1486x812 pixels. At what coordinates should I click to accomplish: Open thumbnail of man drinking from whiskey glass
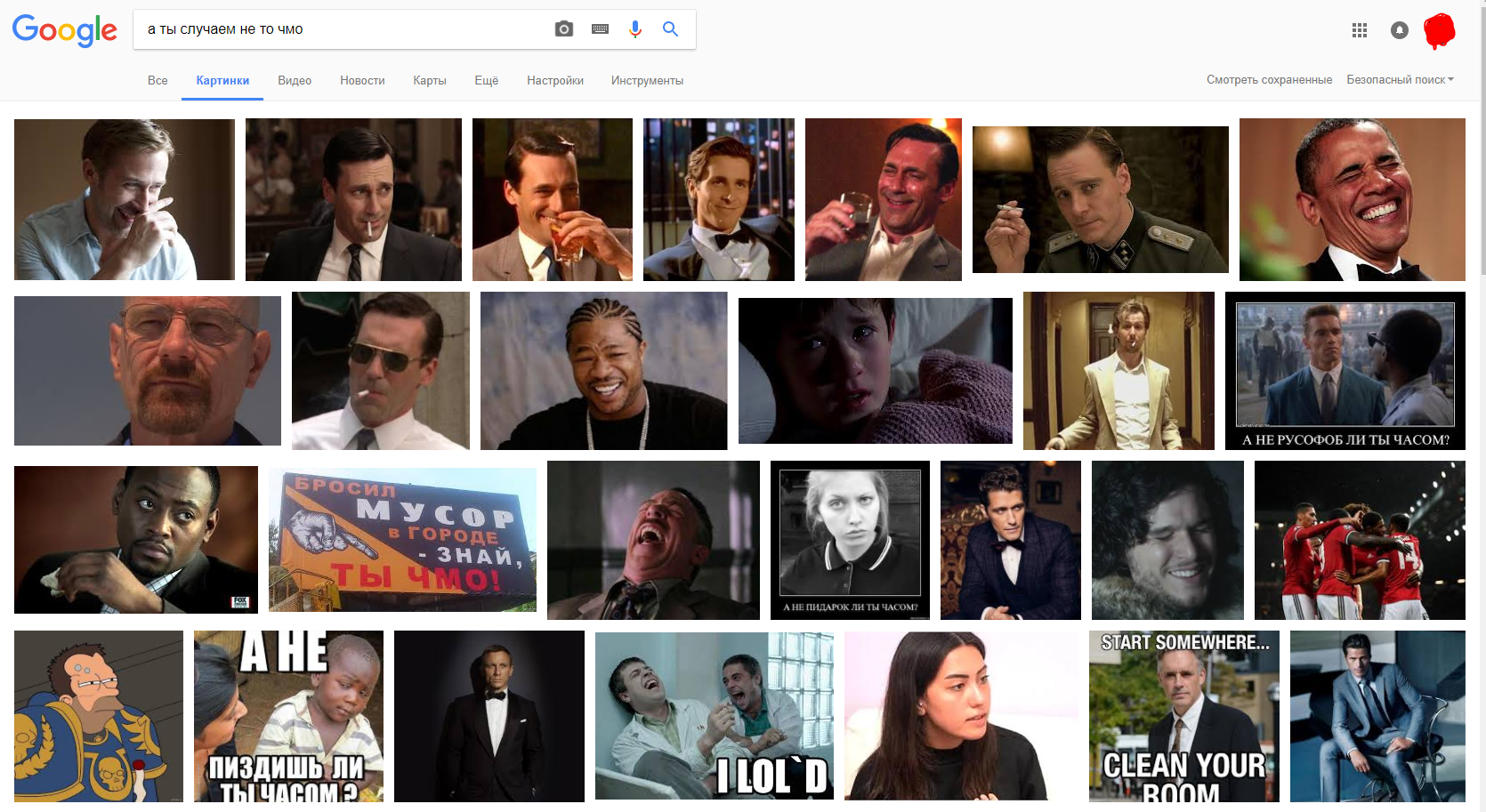[553, 199]
